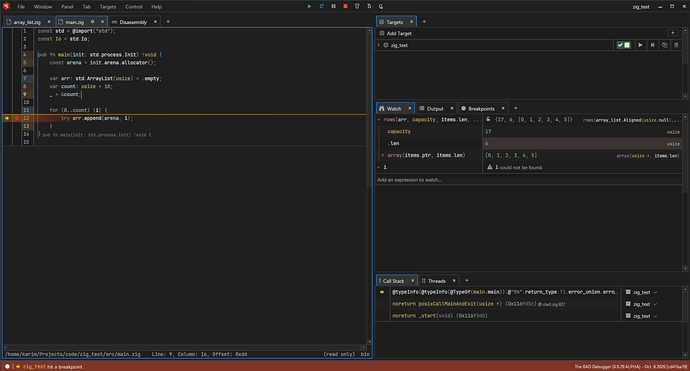Click the plus button in Add Target row
The image size is (690, 371).
click(672, 33)
